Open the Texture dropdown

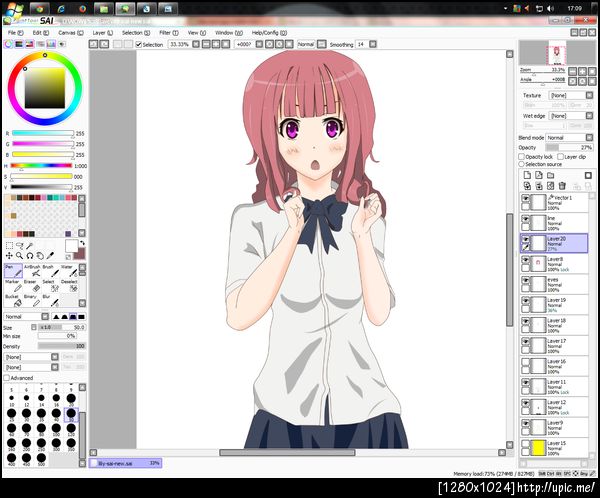coord(571,95)
